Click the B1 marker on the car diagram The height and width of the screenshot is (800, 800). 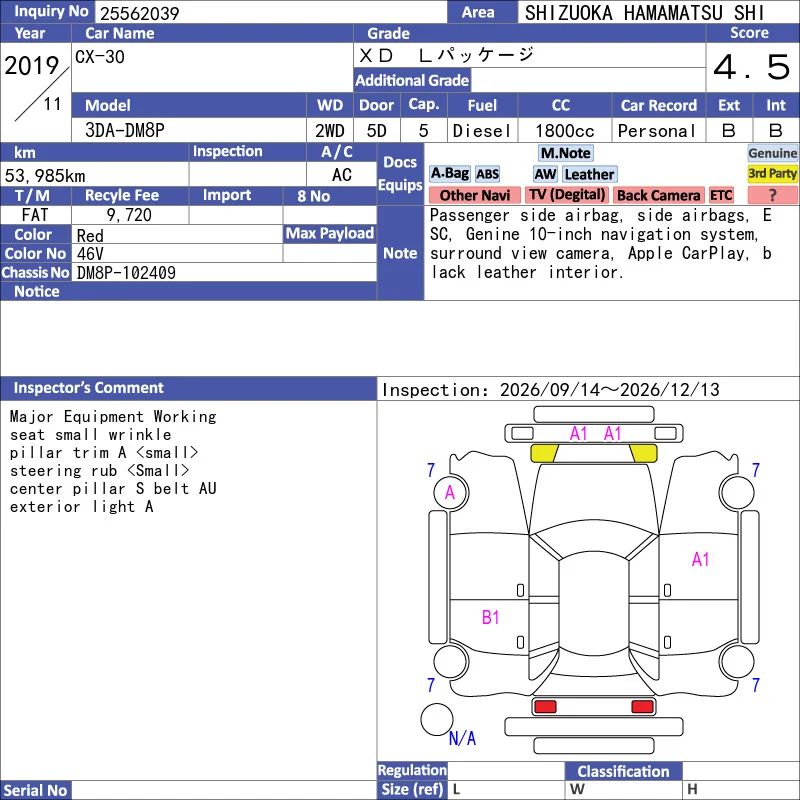point(490,618)
